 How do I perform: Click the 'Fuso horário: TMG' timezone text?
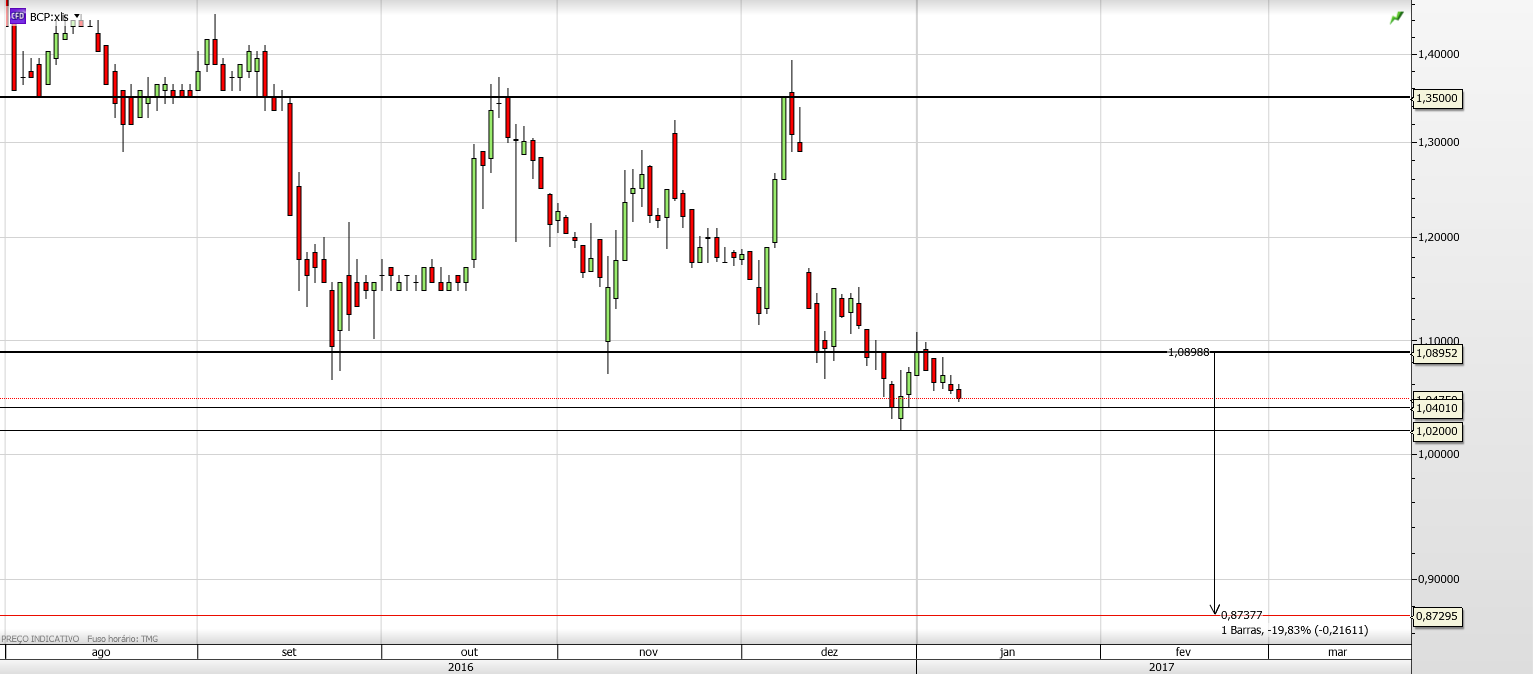pyautogui.click(x=122, y=639)
